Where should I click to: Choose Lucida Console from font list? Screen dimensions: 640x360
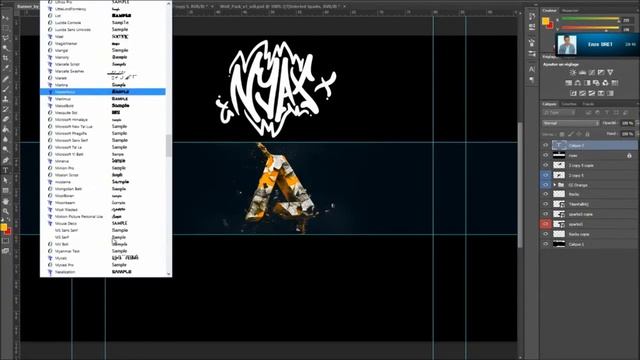click(x=68, y=22)
